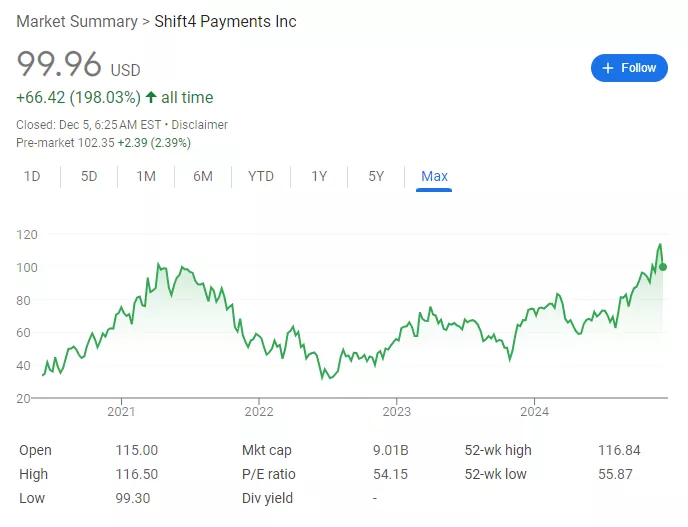Image resolution: width=688 pixels, height=527 pixels.
Task: Switch chart to 6M range
Action: [203, 176]
